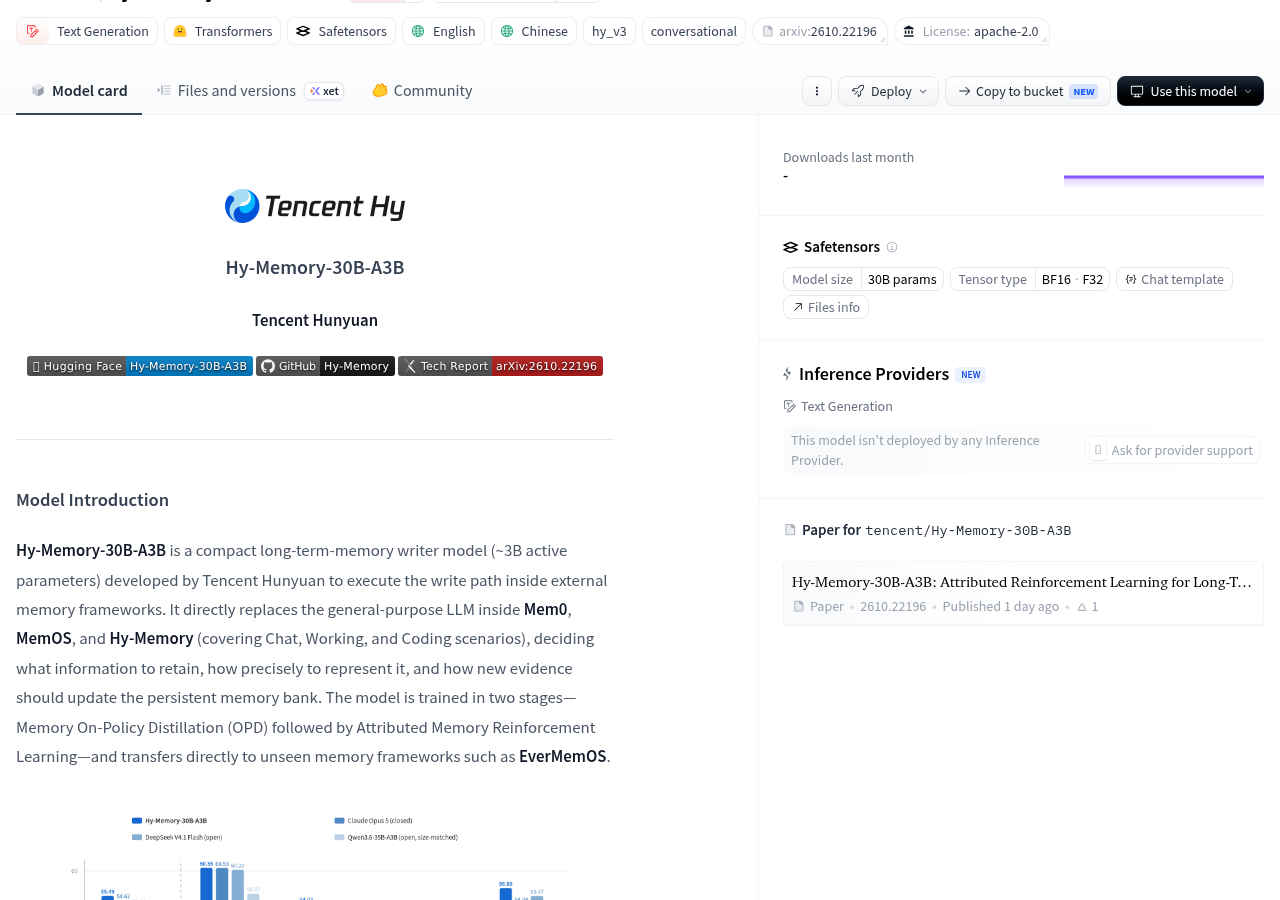Open the Use this model dropdown
Screen dimensions: 1280x900
pos(1190,91)
